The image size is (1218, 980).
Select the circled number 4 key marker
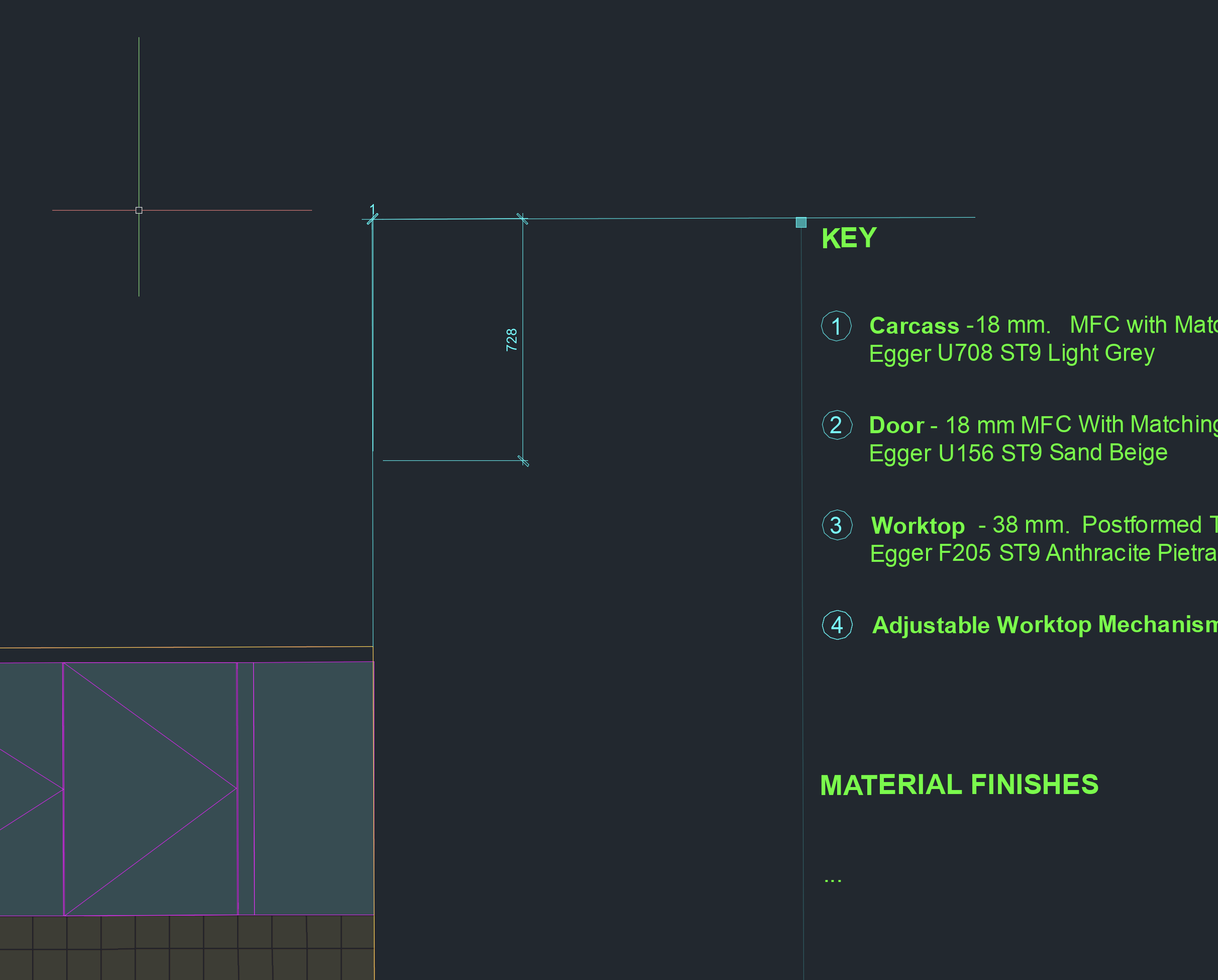pyautogui.click(x=837, y=625)
